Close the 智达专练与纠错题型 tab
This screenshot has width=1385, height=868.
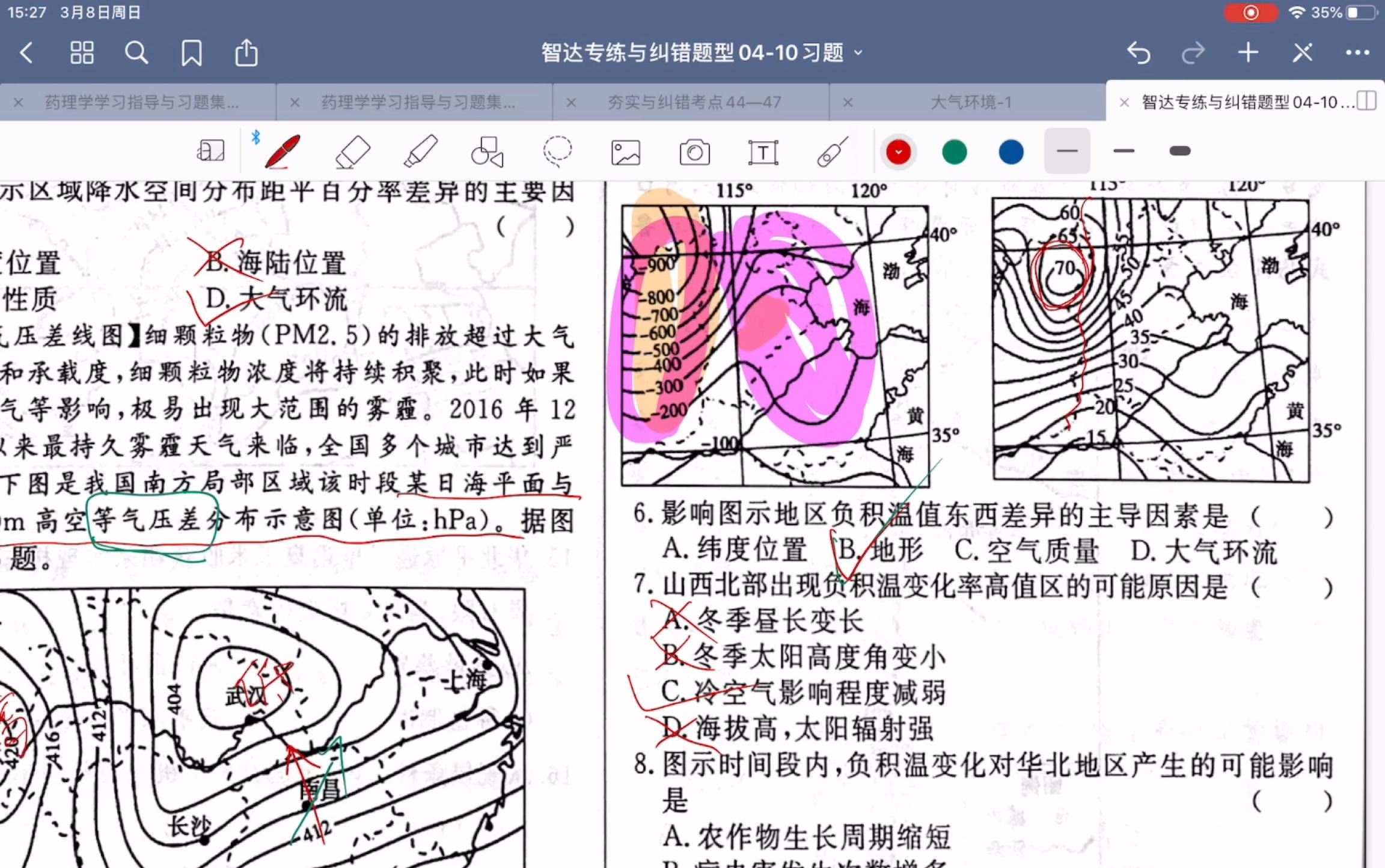pos(1124,103)
